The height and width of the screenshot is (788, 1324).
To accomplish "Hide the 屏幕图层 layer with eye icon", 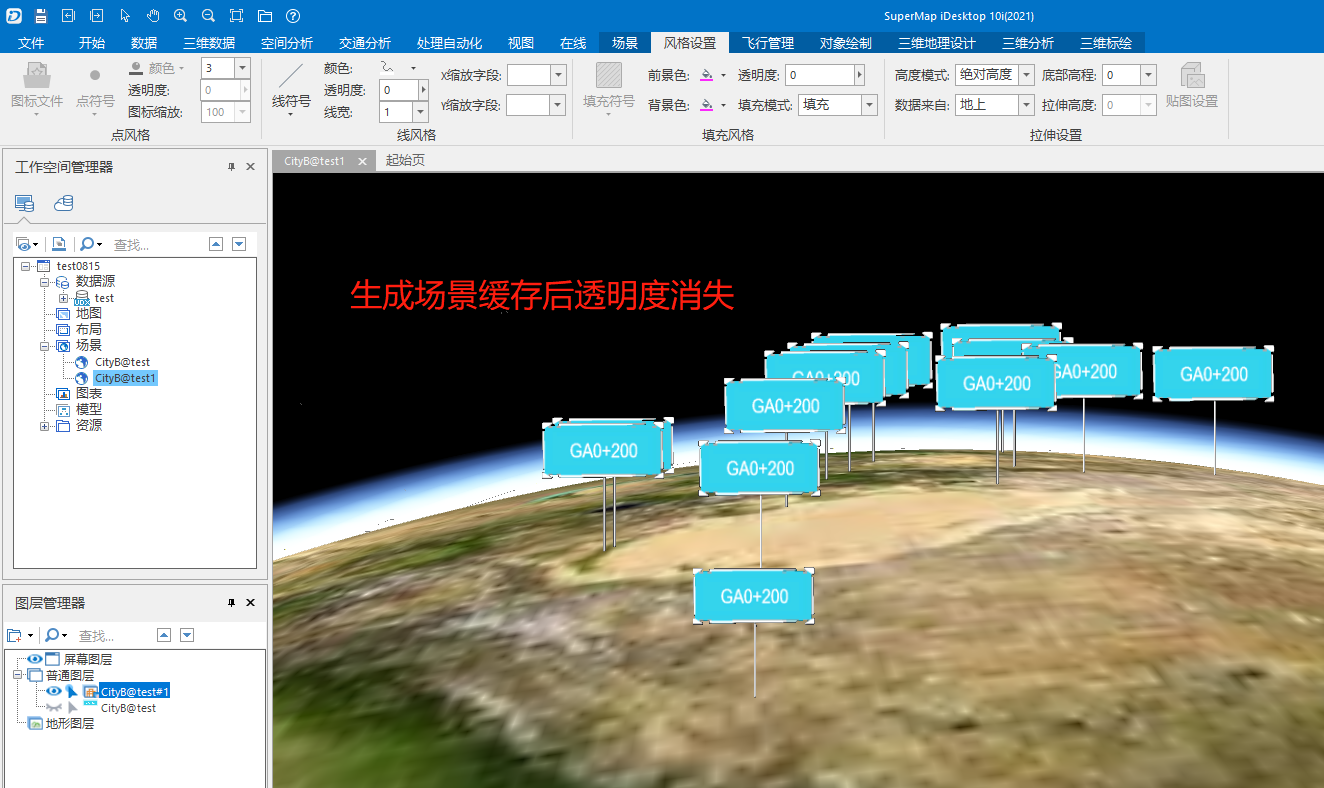I will [35, 659].
